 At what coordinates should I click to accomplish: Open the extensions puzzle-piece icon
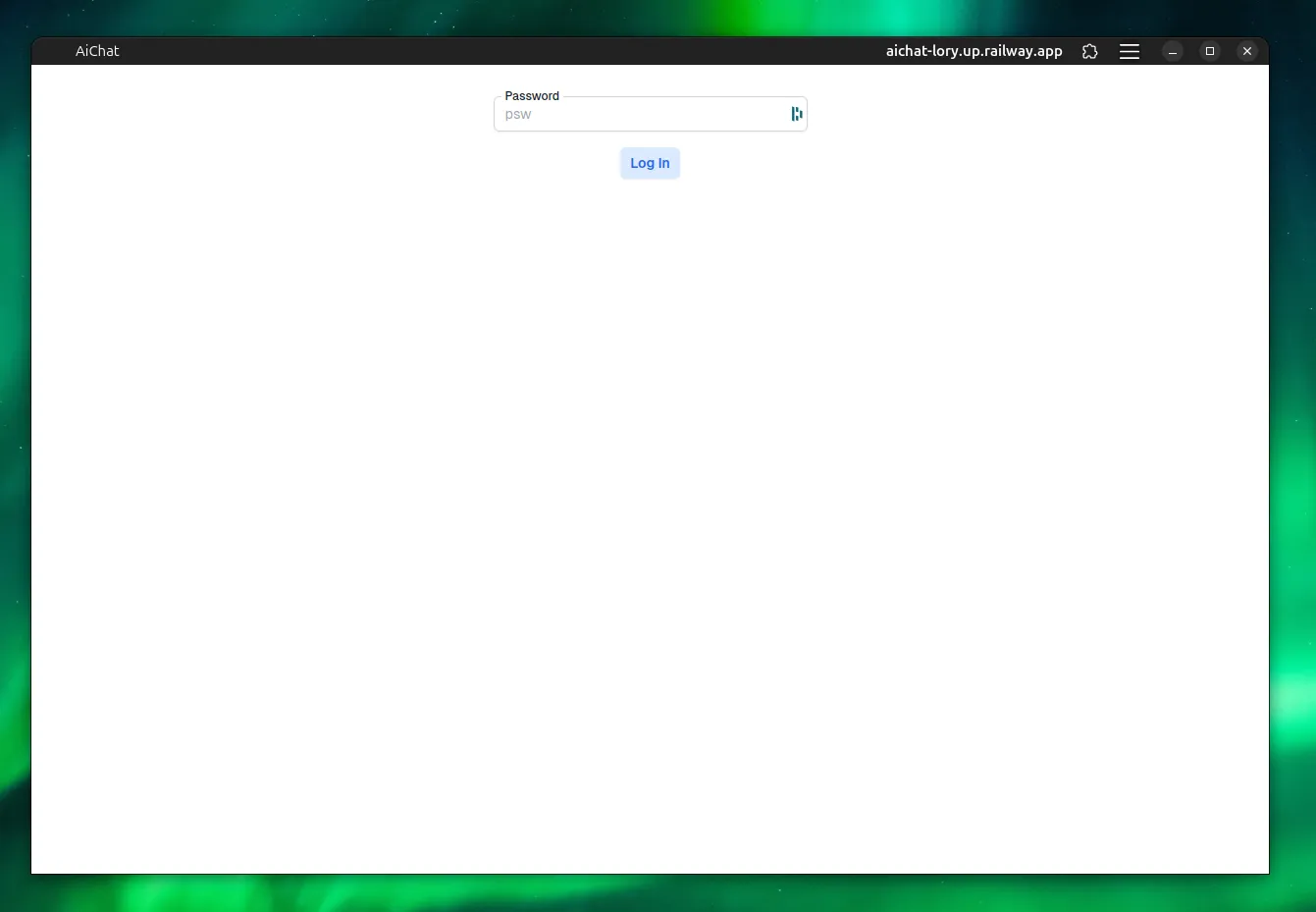pos(1089,51)
